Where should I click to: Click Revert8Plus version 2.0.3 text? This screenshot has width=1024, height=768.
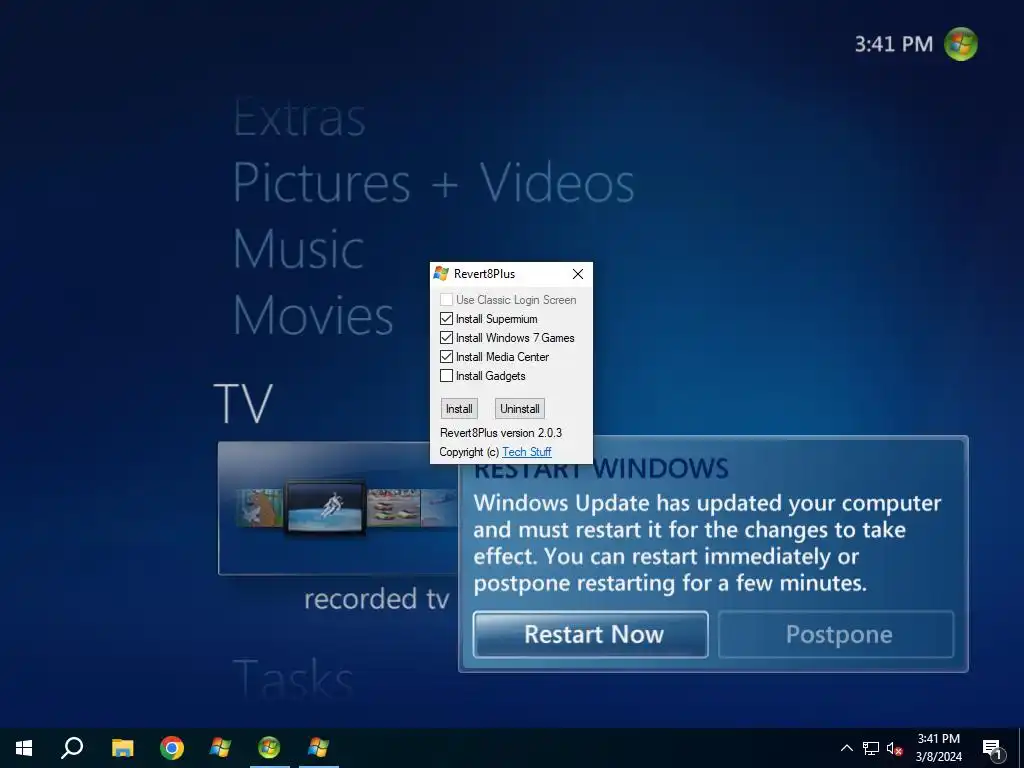(x=501, y=433)
